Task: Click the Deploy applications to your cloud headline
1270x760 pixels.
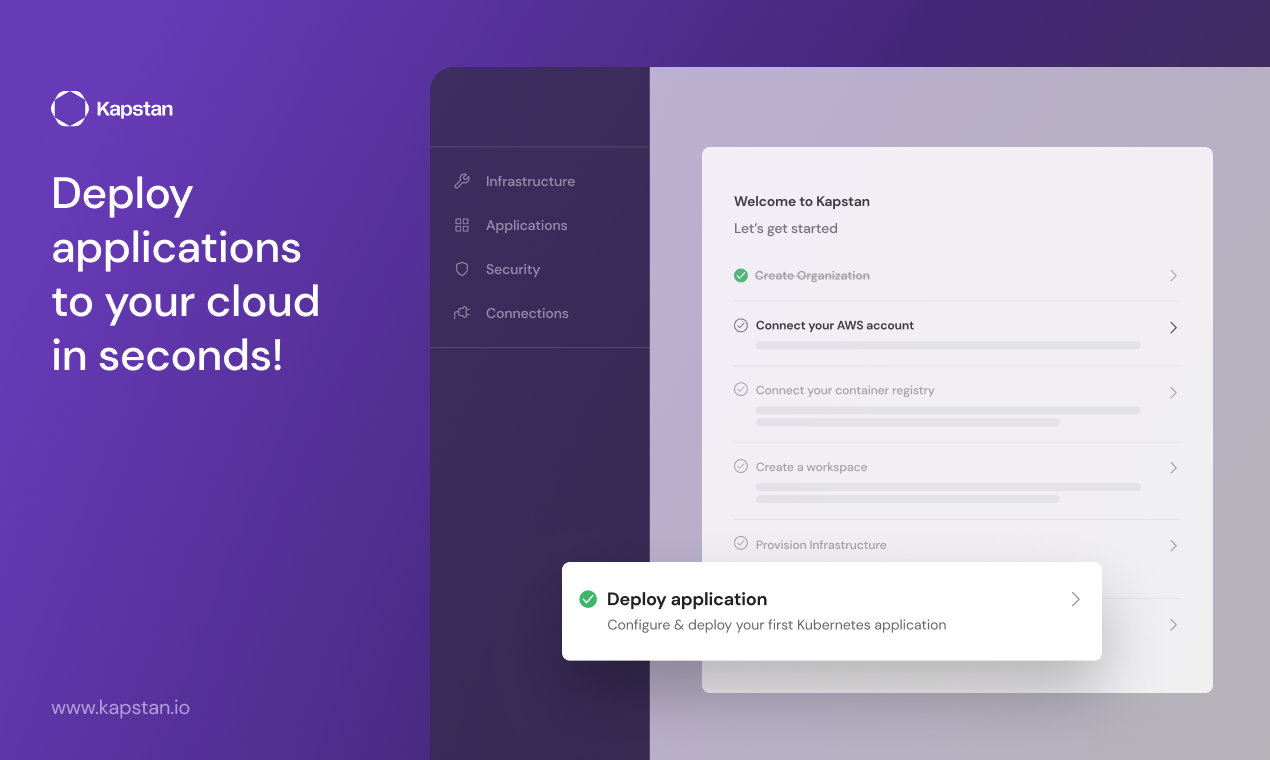Action: coord(186,274)
